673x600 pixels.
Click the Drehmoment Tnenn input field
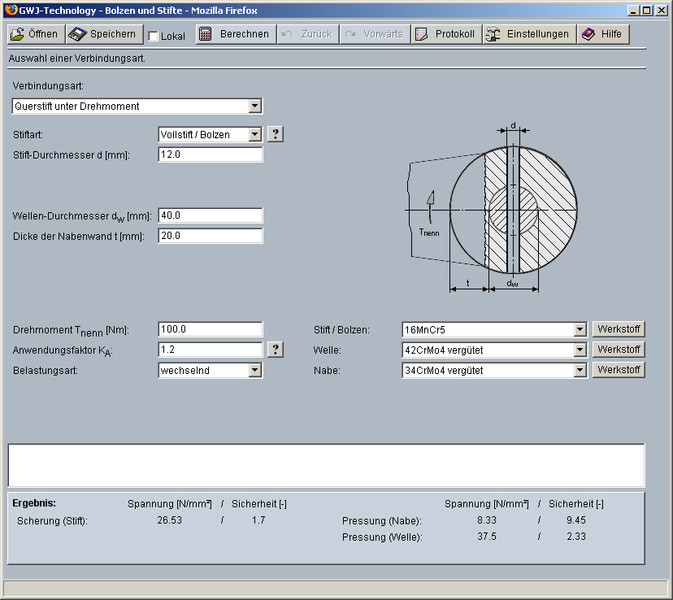[x=210, y=330]
